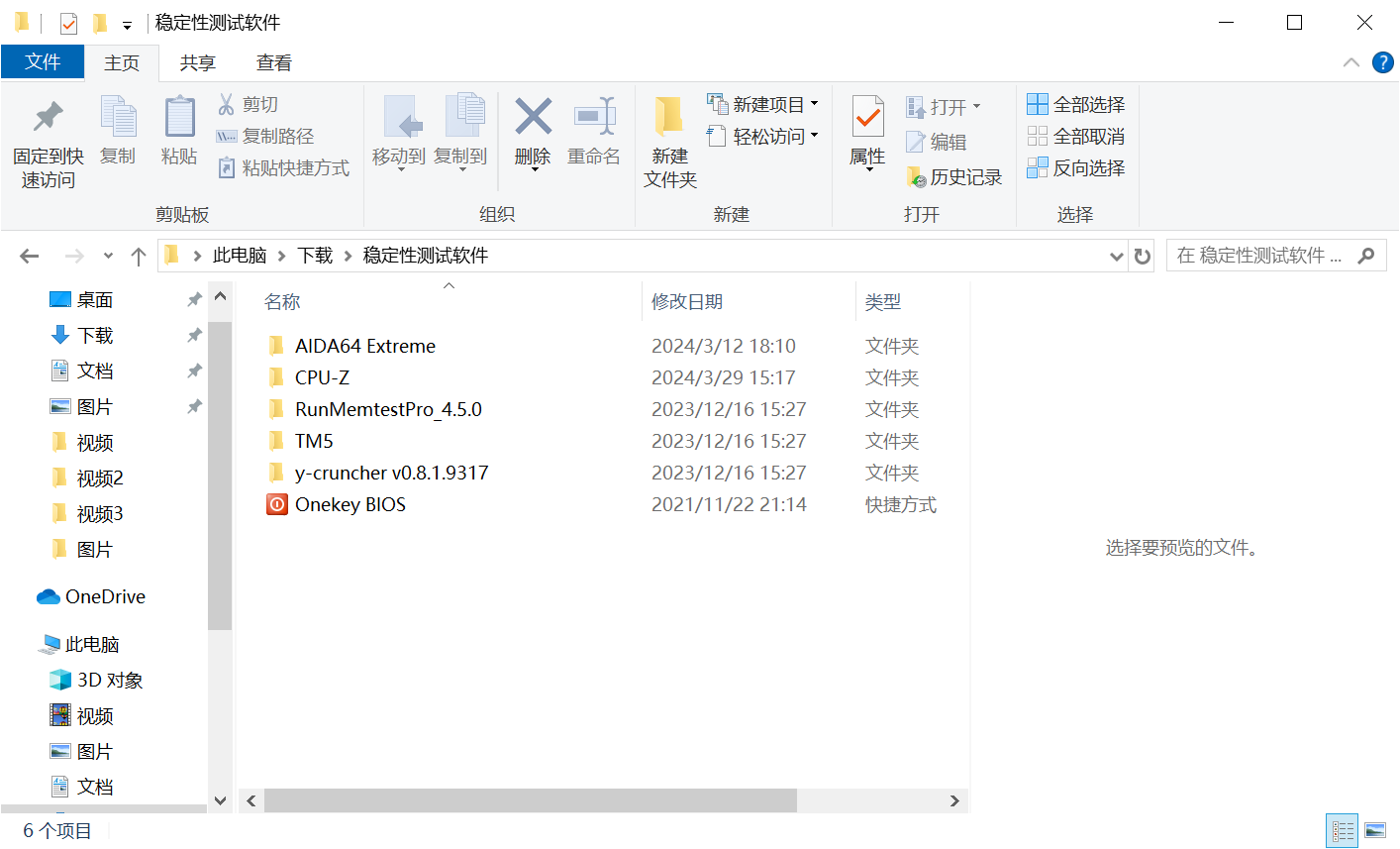
Task: Click the Pin to Quick access icon
Action: [x=48, y=118]
